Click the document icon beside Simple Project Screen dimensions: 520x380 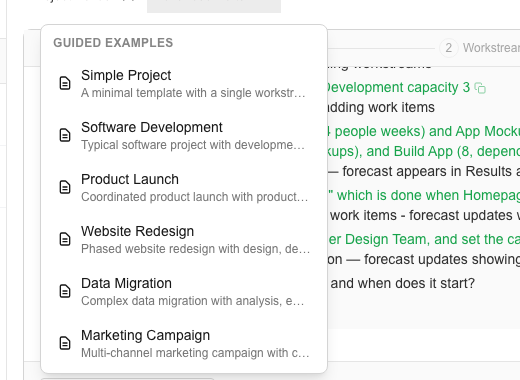pos(65,83)
